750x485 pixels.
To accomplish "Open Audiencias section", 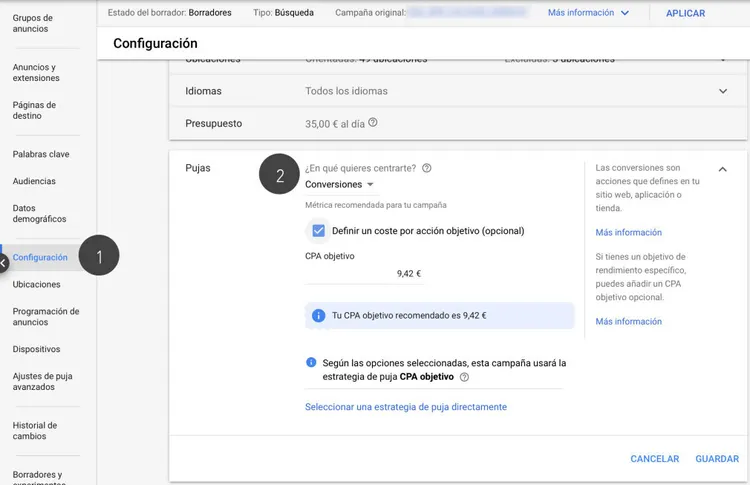I will [34, 181].
